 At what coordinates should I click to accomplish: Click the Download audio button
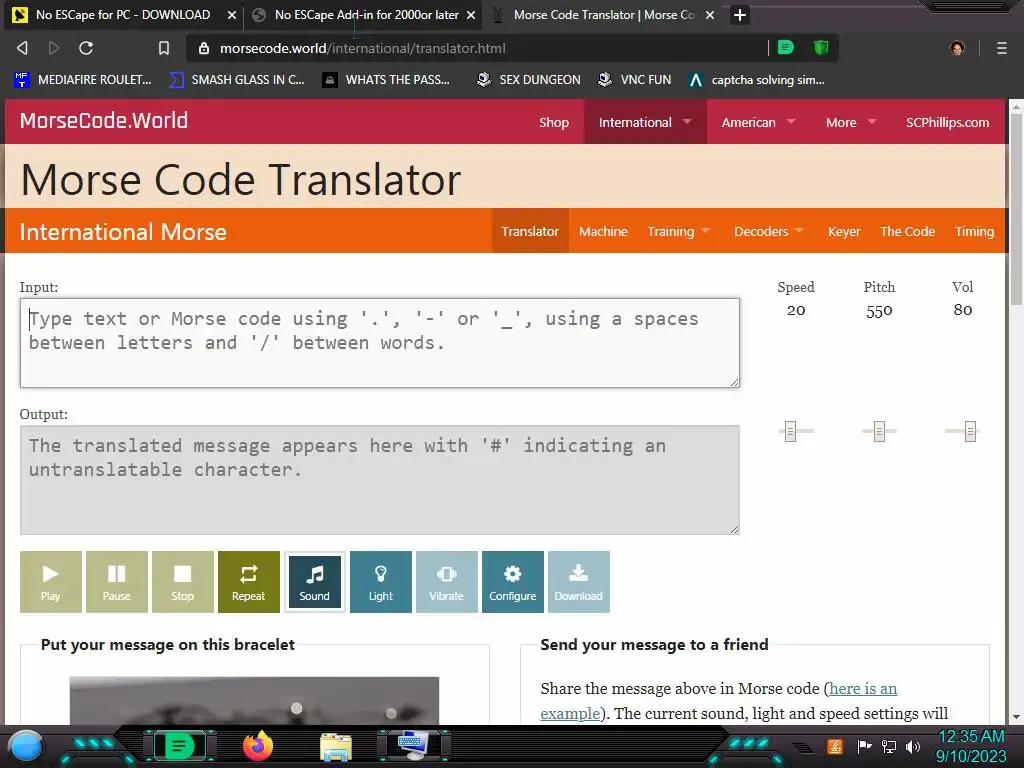(579, 582)
